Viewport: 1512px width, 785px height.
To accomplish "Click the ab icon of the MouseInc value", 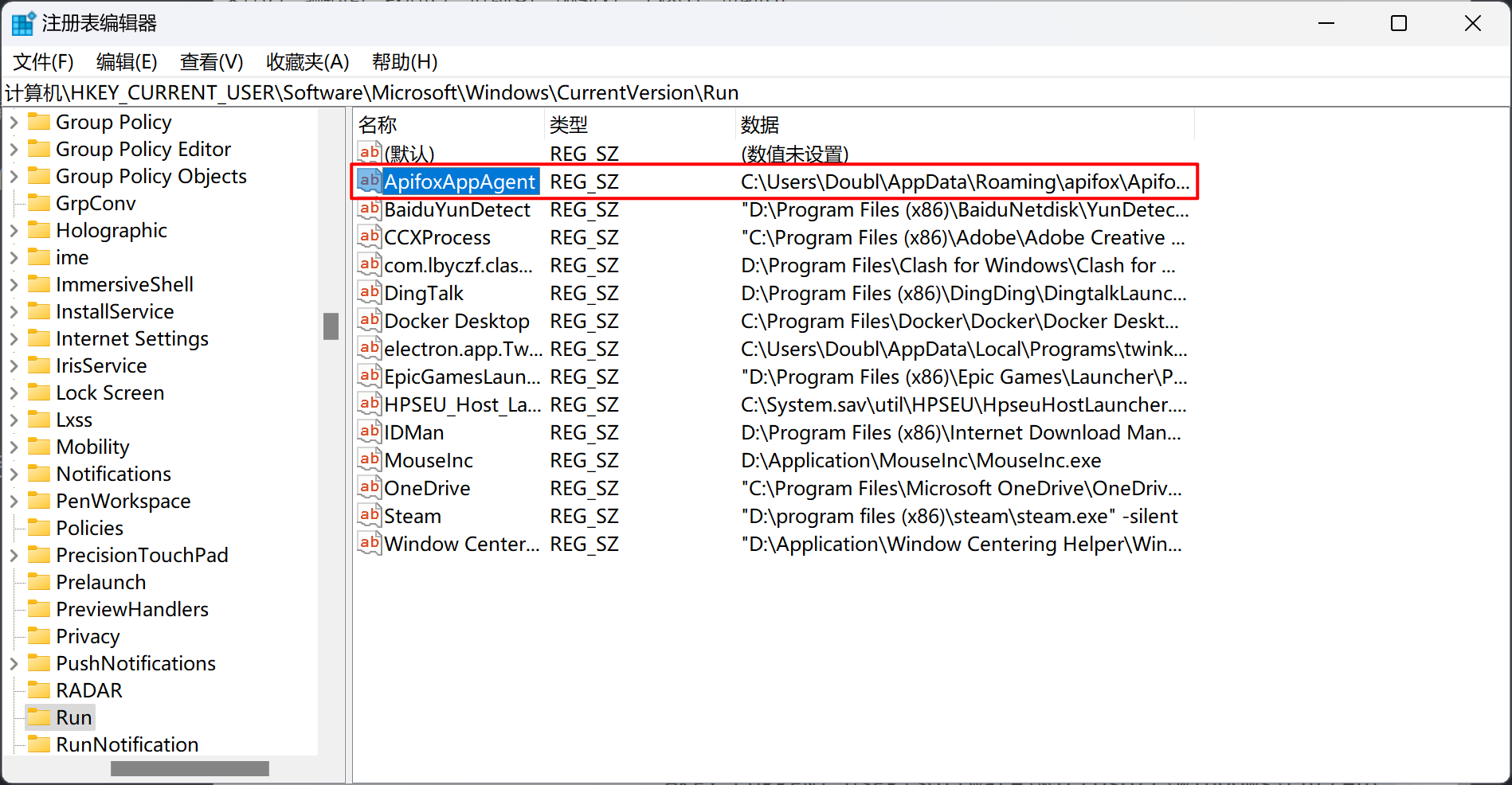I will coord(369,460).
